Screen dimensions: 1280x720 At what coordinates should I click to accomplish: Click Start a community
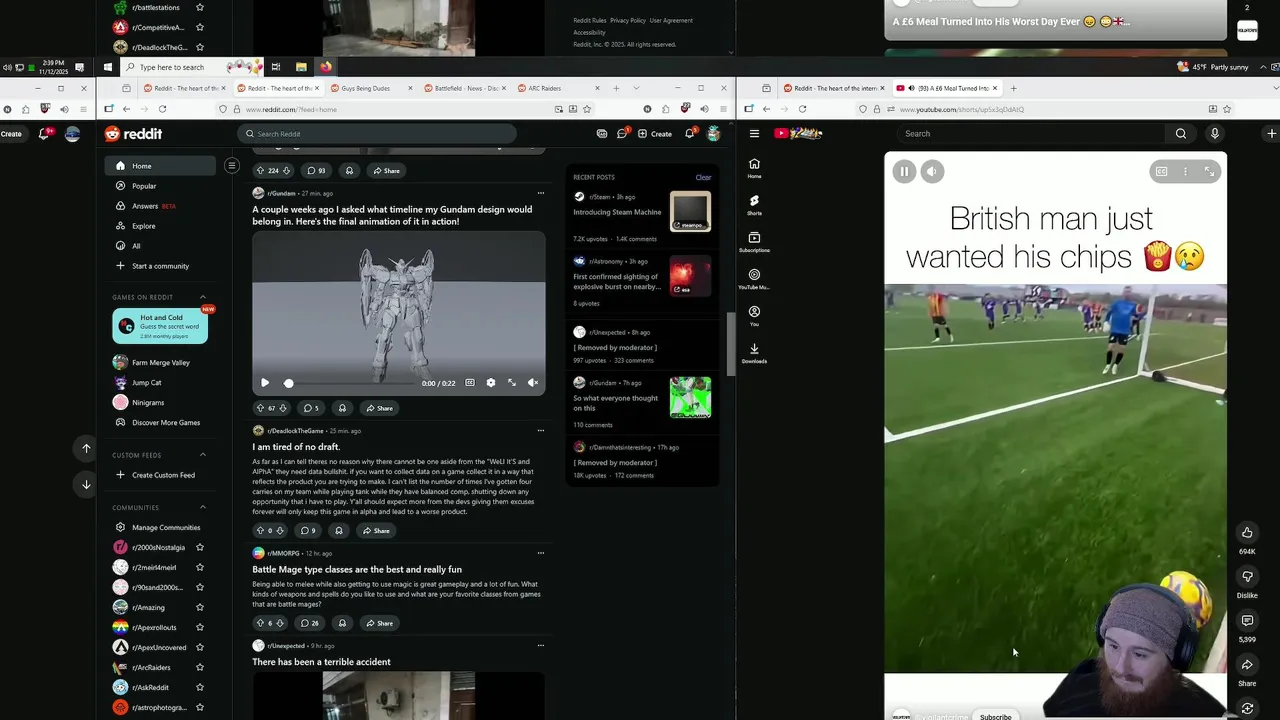pos(160,266)
